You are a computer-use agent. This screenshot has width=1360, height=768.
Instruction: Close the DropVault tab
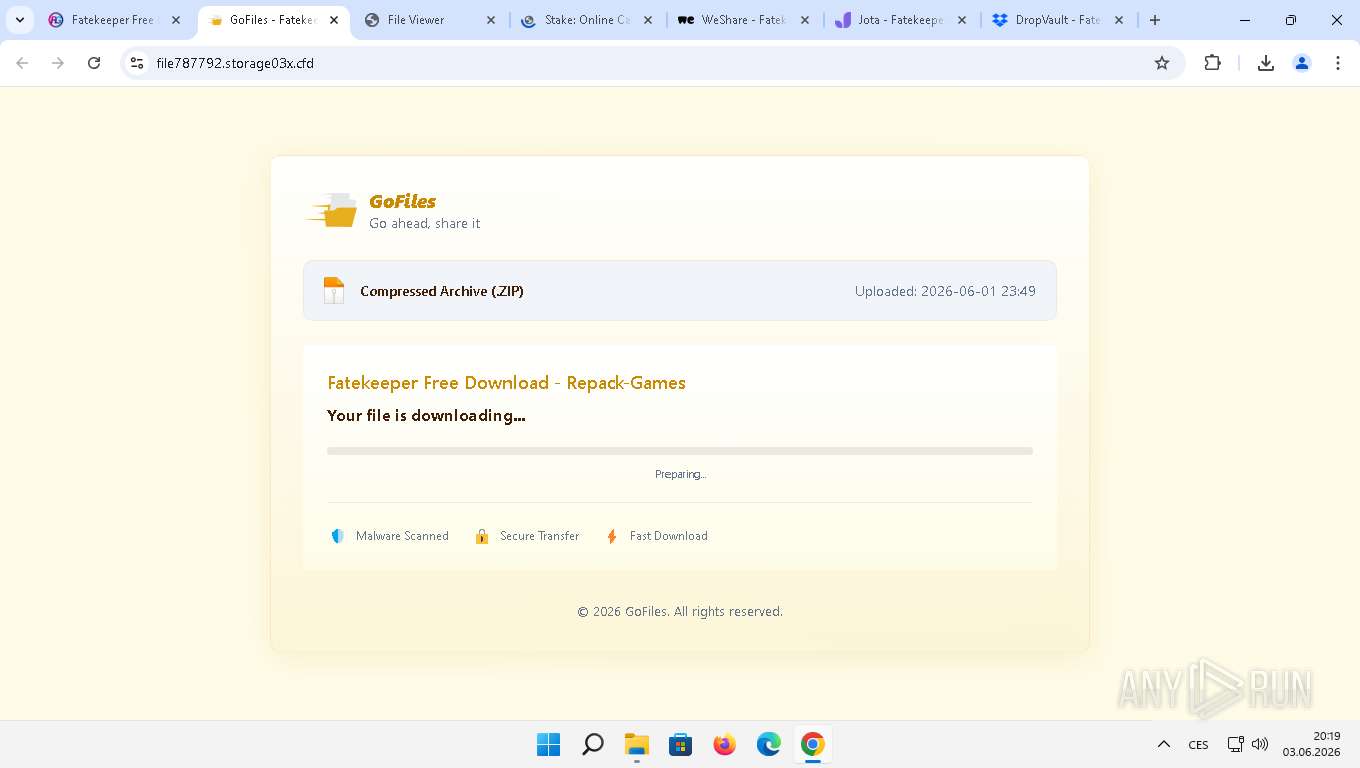point(1119,20)
